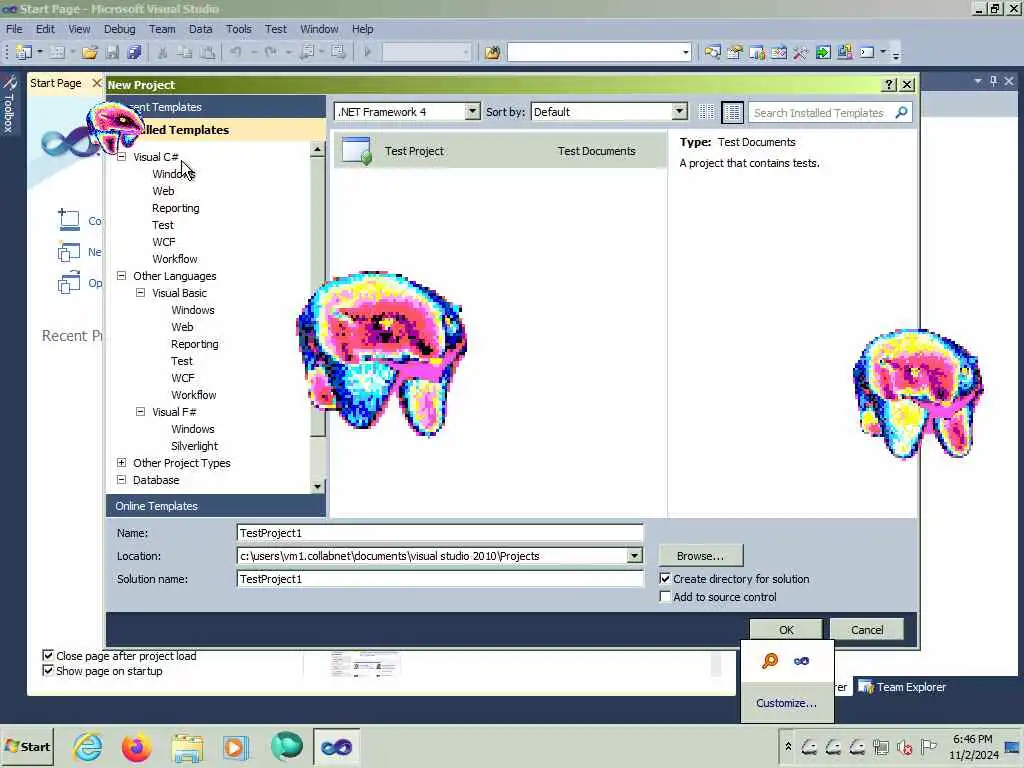
Task: Open the Debug menu
Action: 120,29
